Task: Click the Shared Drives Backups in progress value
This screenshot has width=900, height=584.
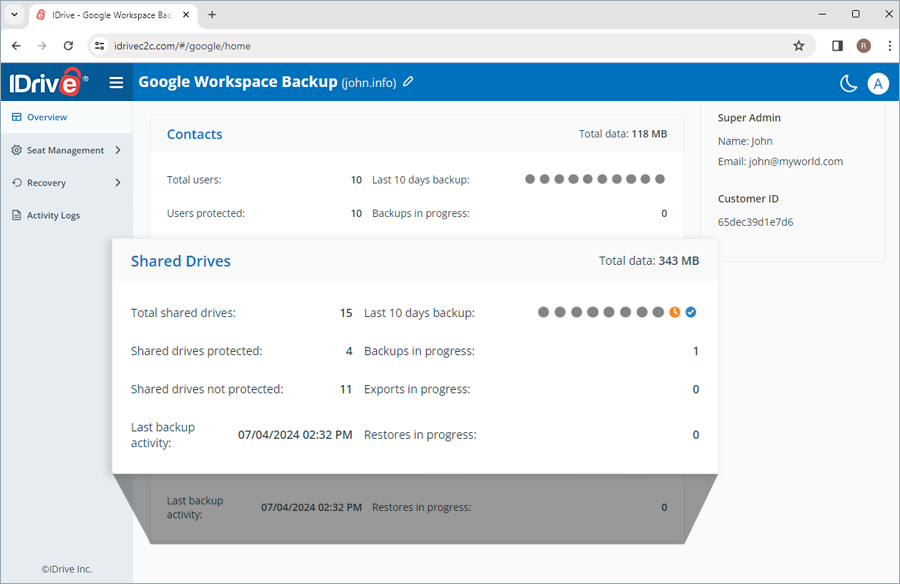Action: tap(696, 351)
